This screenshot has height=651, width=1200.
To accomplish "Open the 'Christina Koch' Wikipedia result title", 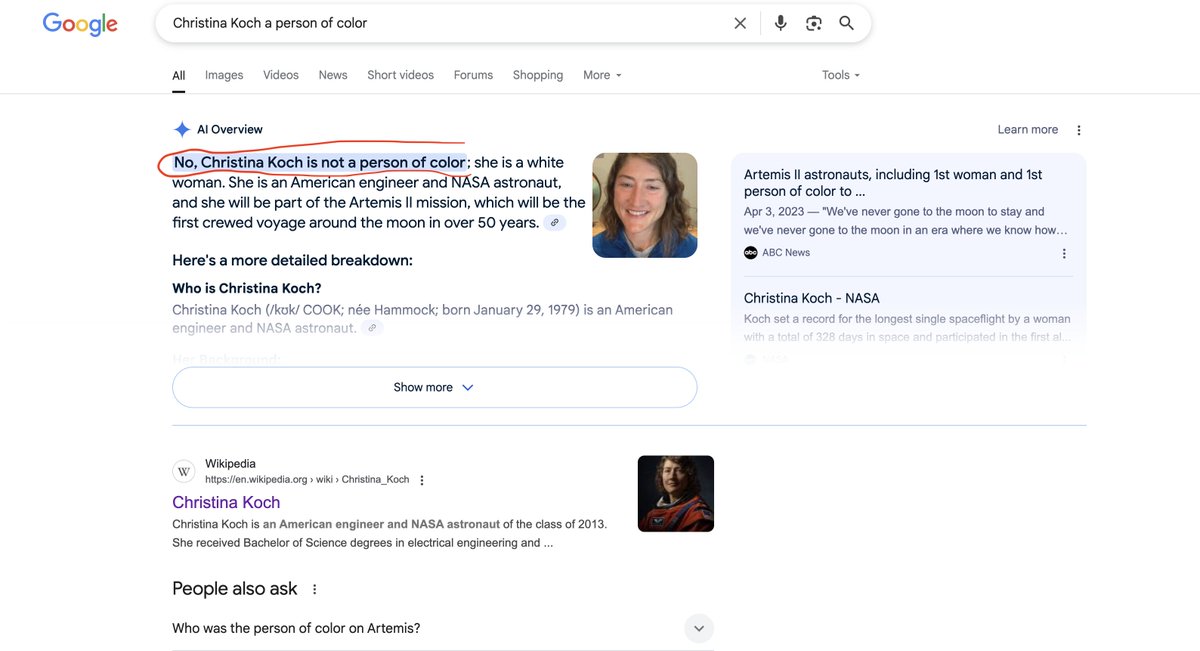I will point(226,502).
